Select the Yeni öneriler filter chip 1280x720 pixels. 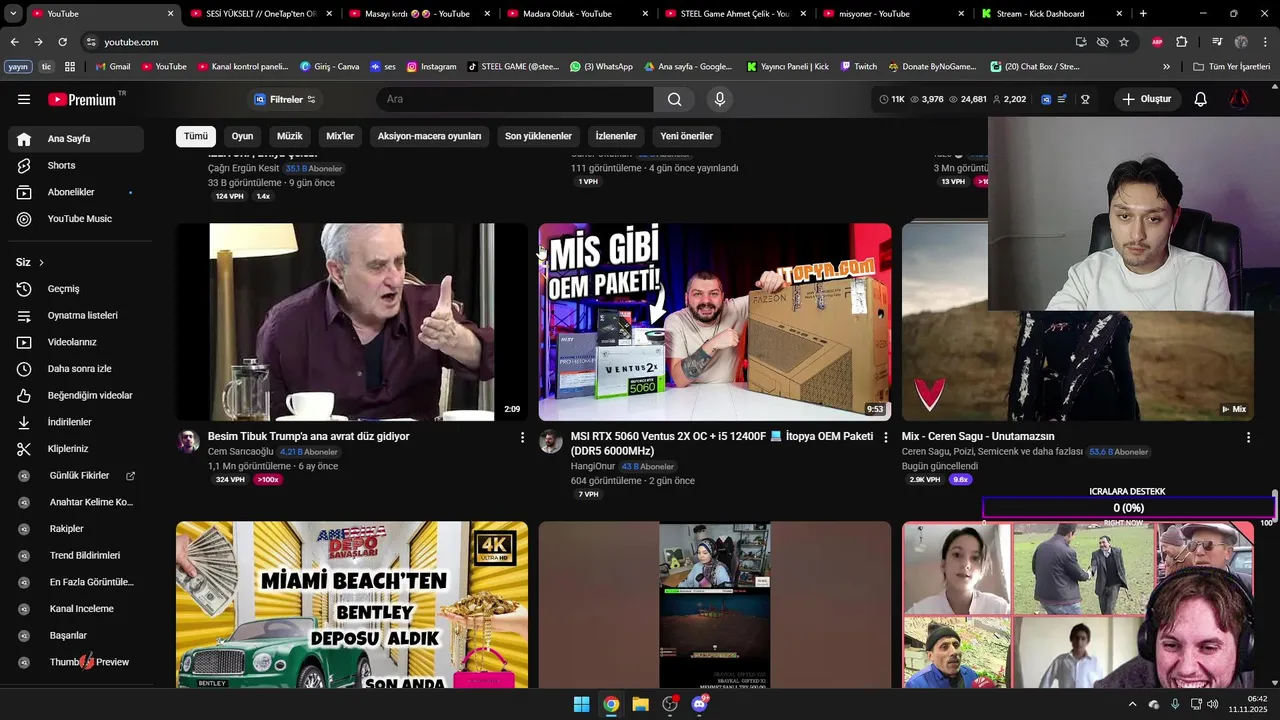pos(686,136)
